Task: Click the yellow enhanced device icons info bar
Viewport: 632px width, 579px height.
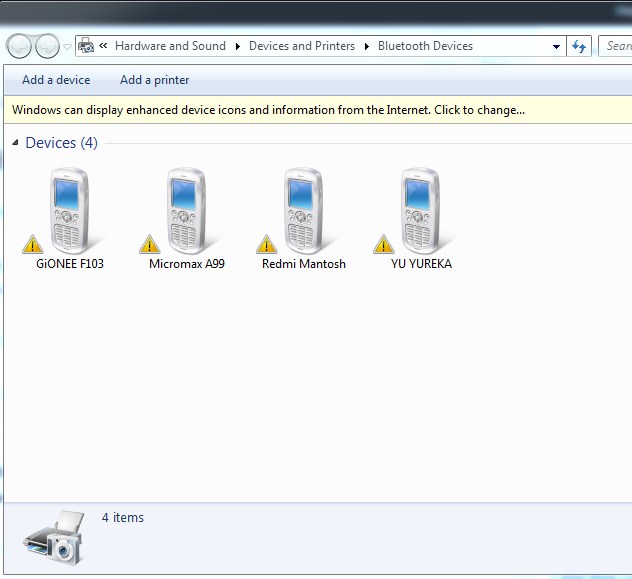Action: pos(318,110)
